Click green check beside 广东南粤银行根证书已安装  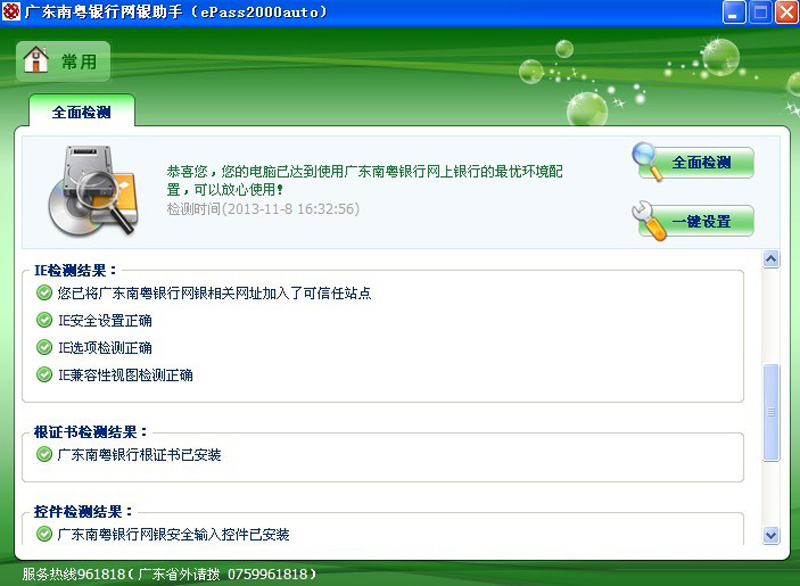point(44,454)
